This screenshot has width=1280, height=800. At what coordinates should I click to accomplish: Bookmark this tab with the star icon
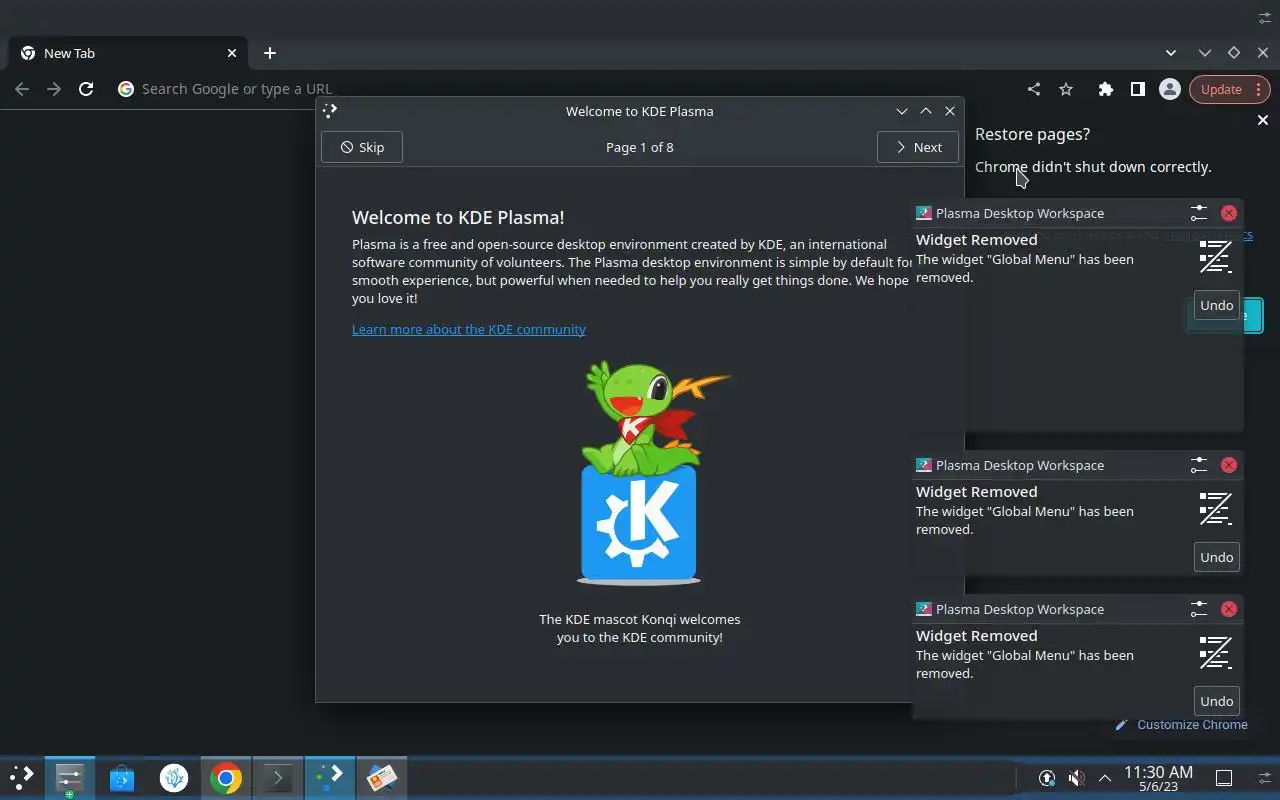[1066, 89]
